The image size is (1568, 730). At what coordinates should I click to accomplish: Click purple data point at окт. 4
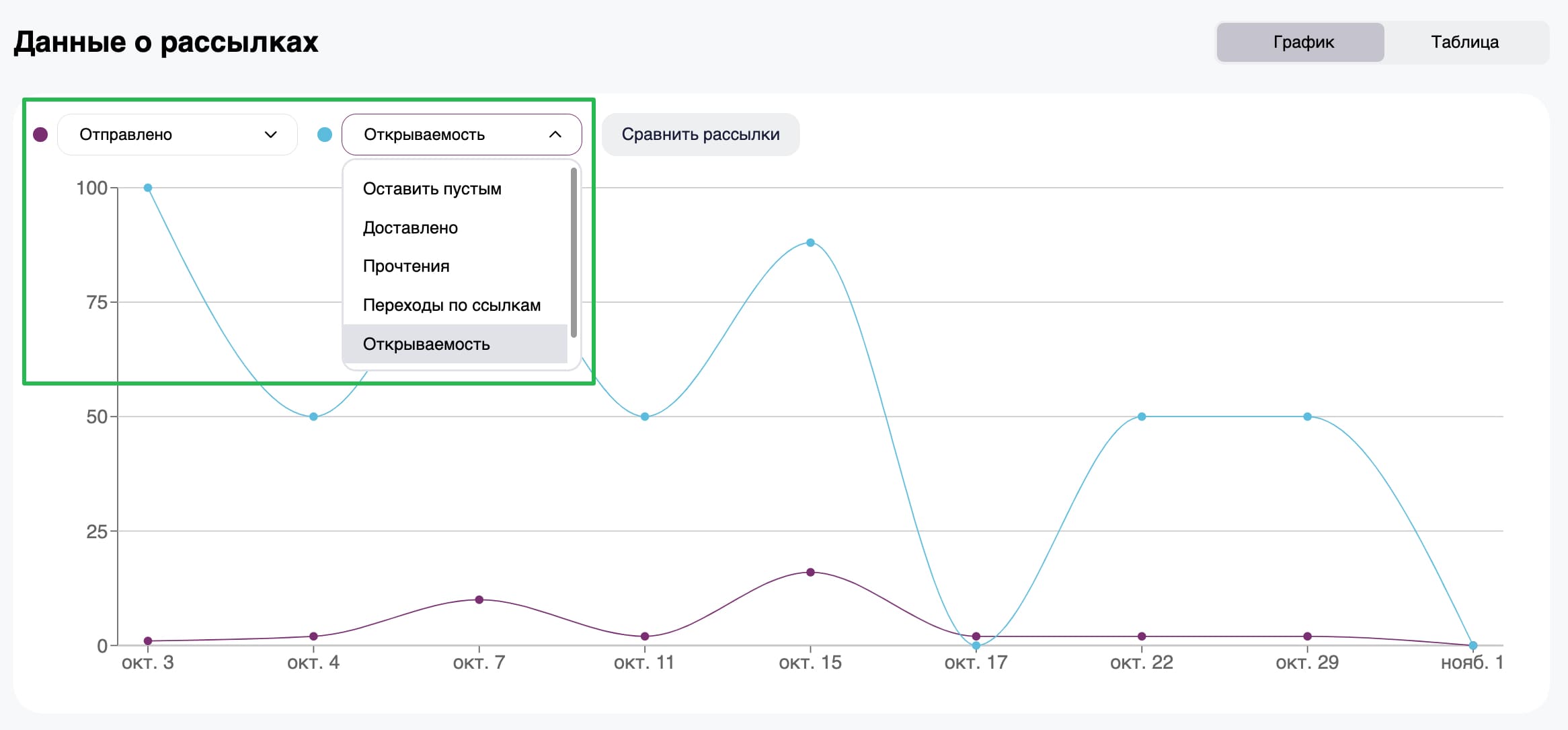point(313,636)
